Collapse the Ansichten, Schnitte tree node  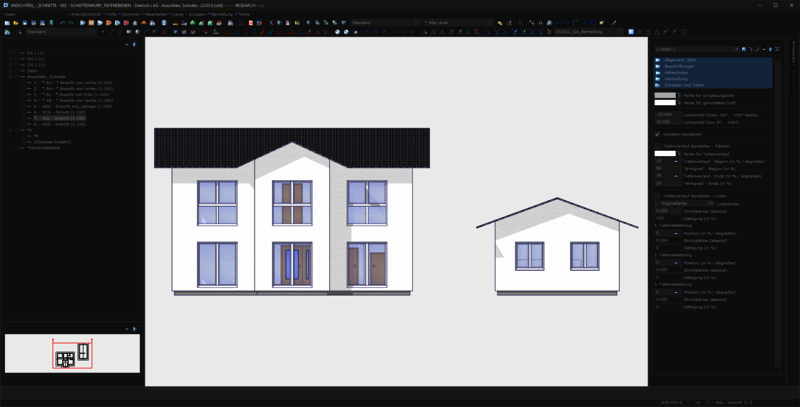tap(11, 78)
